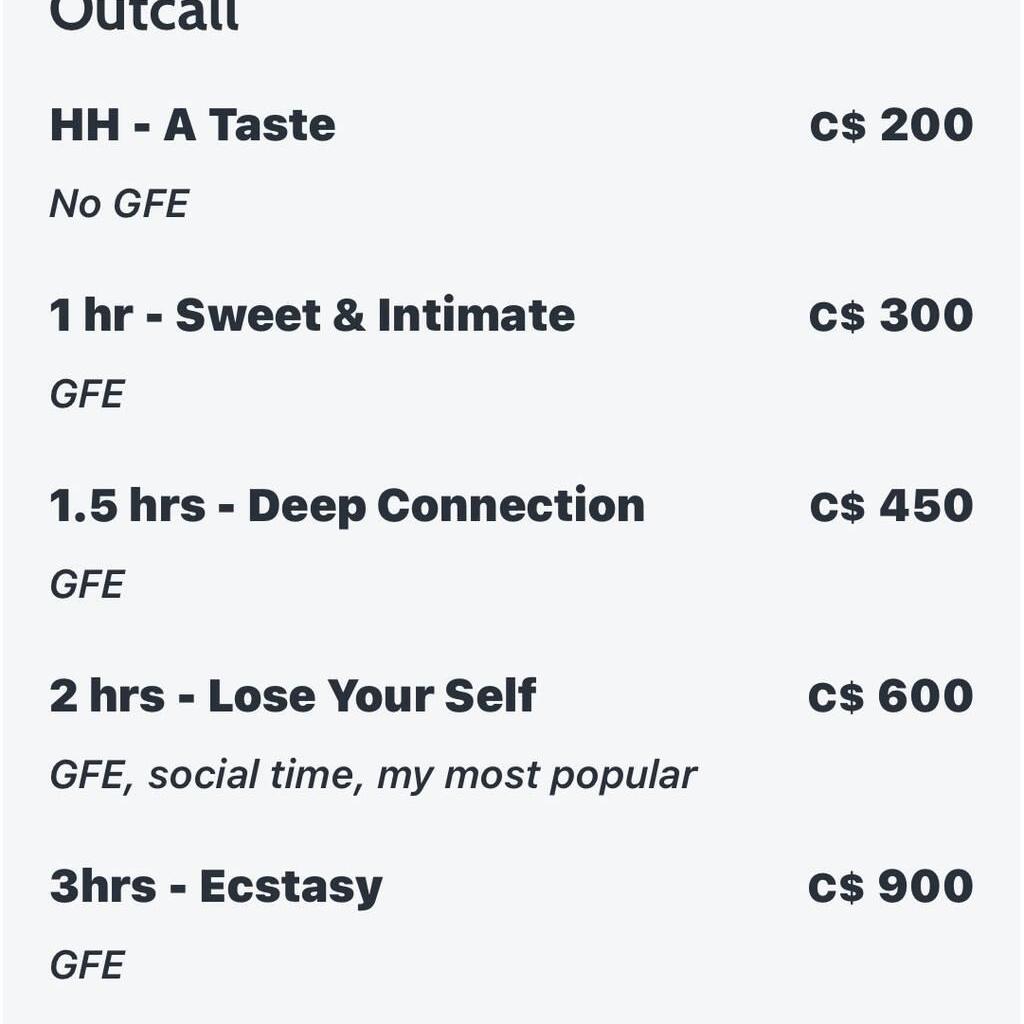
Task: Click the GFE note under Ecstasy
Action: click(x=87, y=966)
